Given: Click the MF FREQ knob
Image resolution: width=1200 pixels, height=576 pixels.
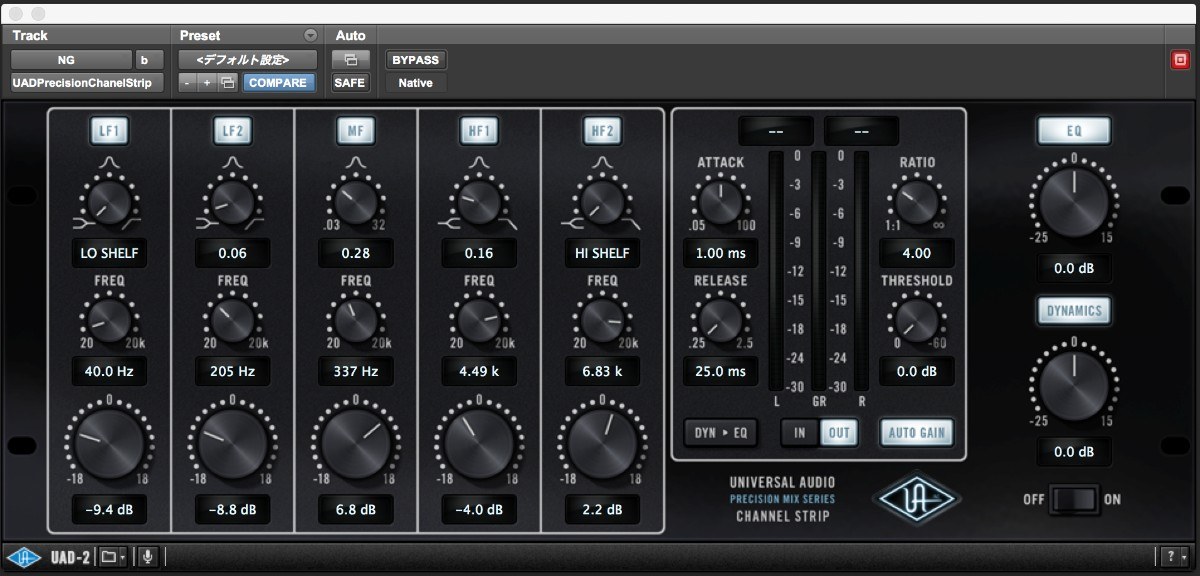Looking at the screenshot, I should point(355,319).
